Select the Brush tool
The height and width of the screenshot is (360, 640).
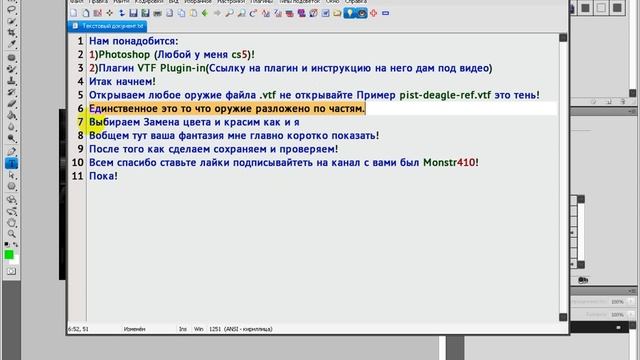(11, 69)
